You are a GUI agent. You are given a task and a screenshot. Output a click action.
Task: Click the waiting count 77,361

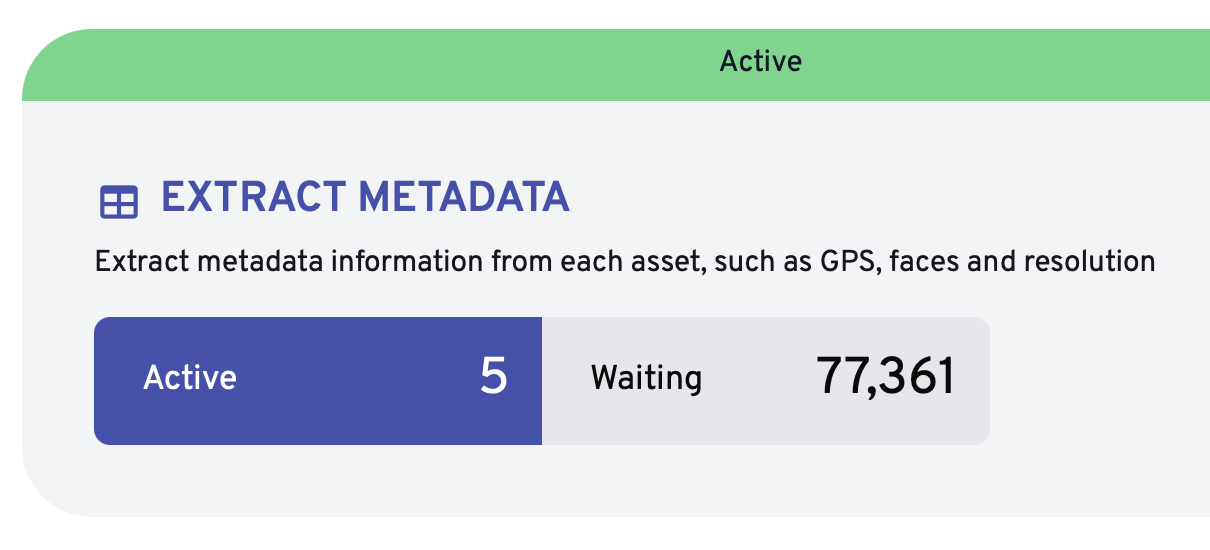tap(885, 378)
